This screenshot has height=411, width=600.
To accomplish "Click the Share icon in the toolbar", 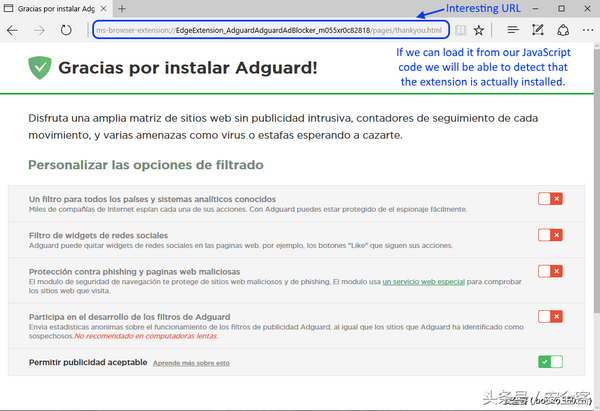I will pos(561,31).
